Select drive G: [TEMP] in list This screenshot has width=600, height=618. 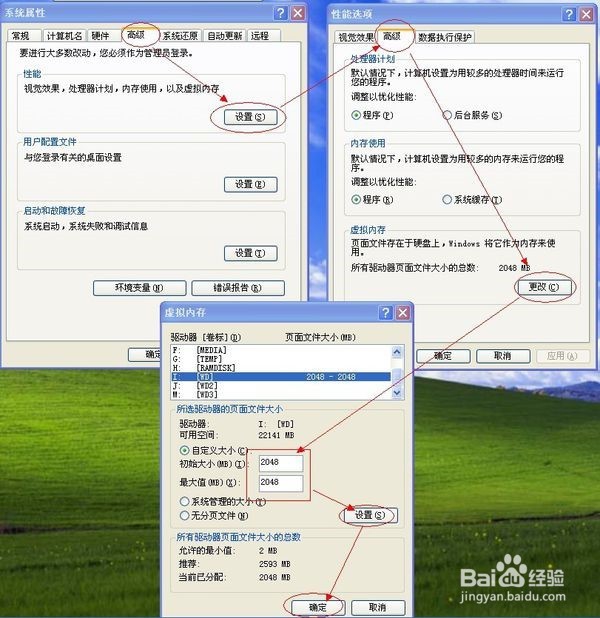click(x=281, y=359)
